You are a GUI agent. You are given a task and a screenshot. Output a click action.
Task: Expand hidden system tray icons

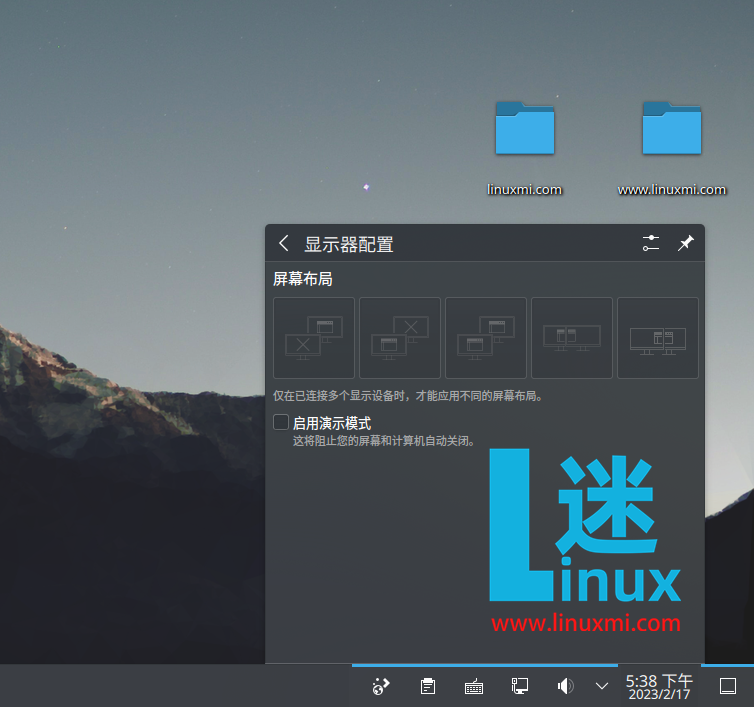point(602,686)
